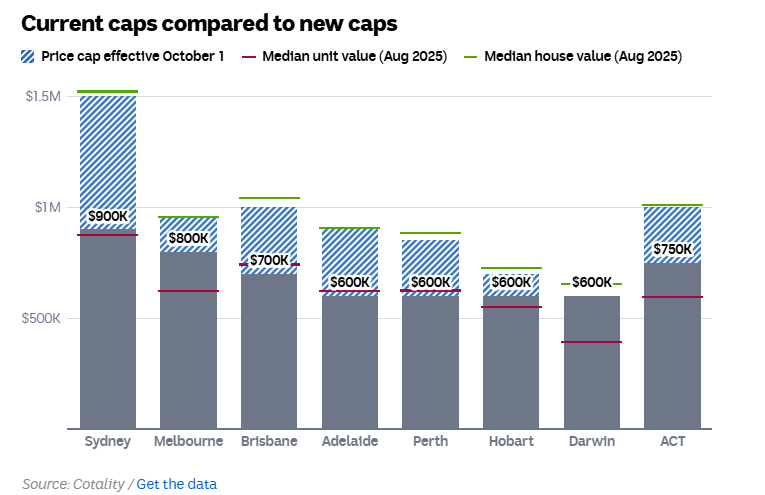Click the striped price cap legend swatch
Screen dimensions: 765x495
(x=27, y=56)
